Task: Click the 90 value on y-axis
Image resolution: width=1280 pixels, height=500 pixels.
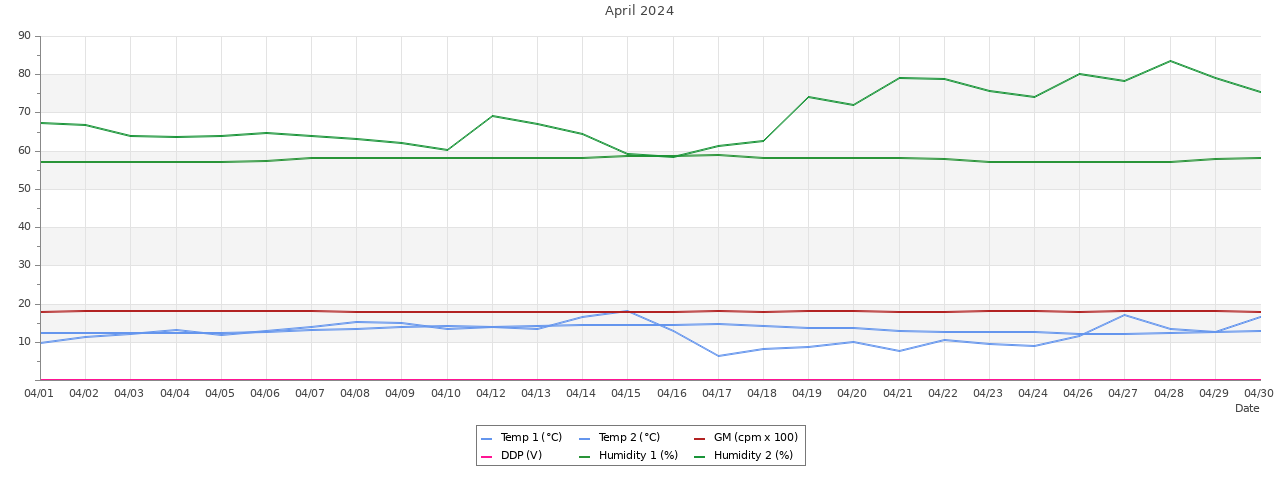Action: (24, 36)
